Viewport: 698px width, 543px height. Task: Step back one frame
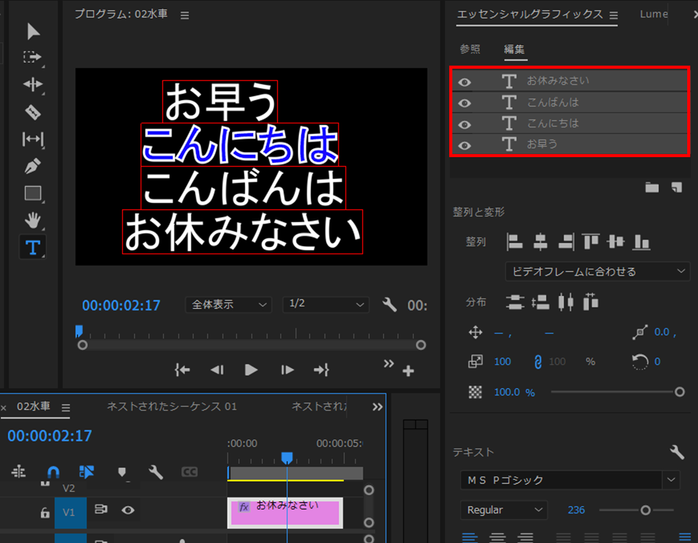pos(217,370)
